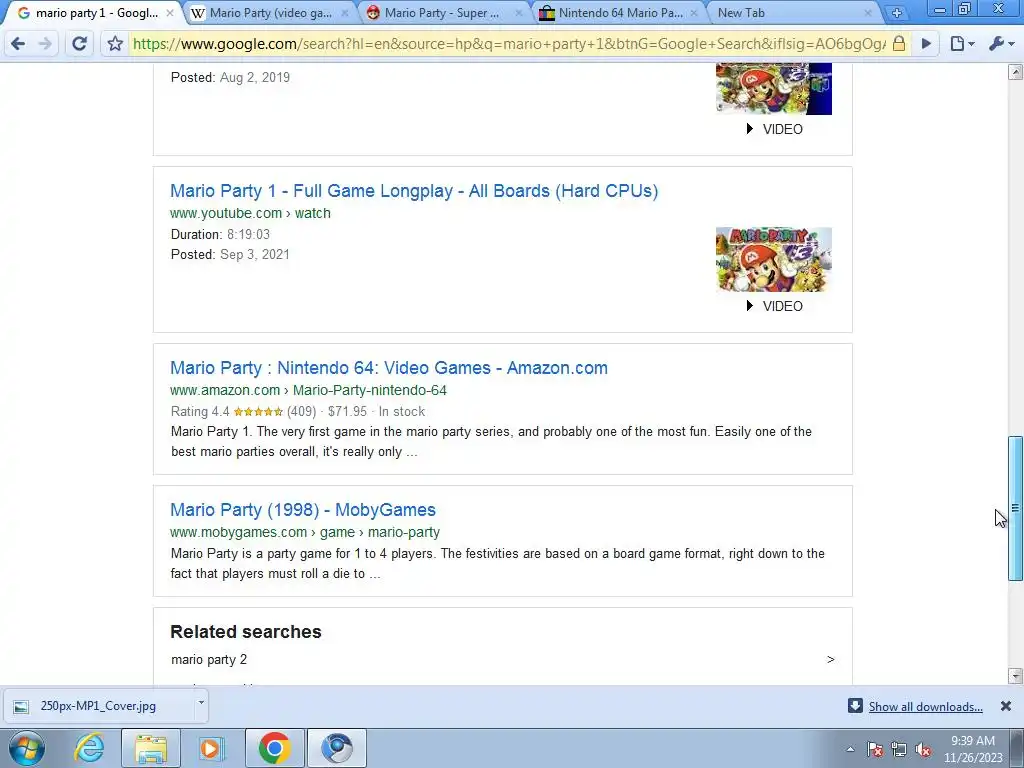
Task: Open Google Chrome from the taskbar
Action: point(275,748)
